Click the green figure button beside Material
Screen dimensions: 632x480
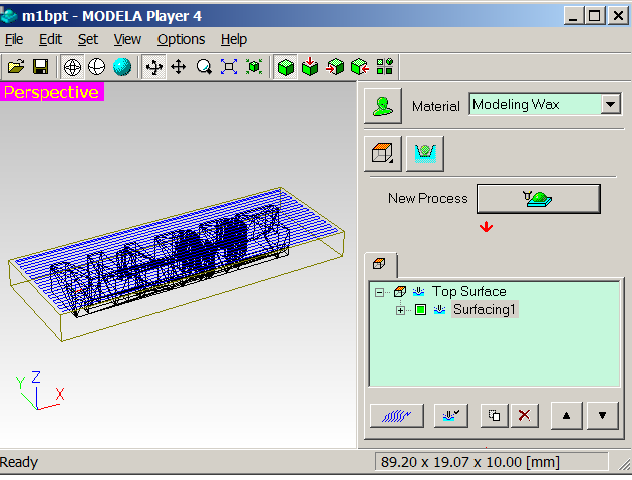pos(383,106)
